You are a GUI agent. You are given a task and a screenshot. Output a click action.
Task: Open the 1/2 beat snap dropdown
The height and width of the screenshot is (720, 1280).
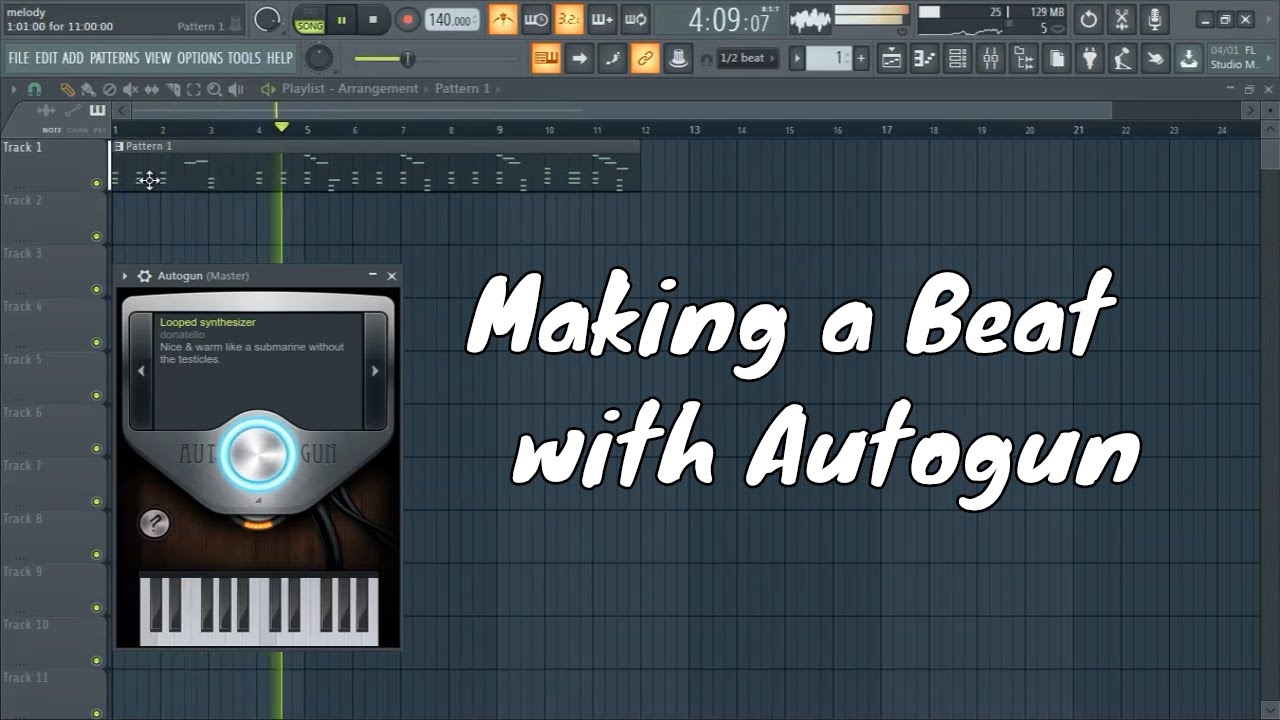746,59
